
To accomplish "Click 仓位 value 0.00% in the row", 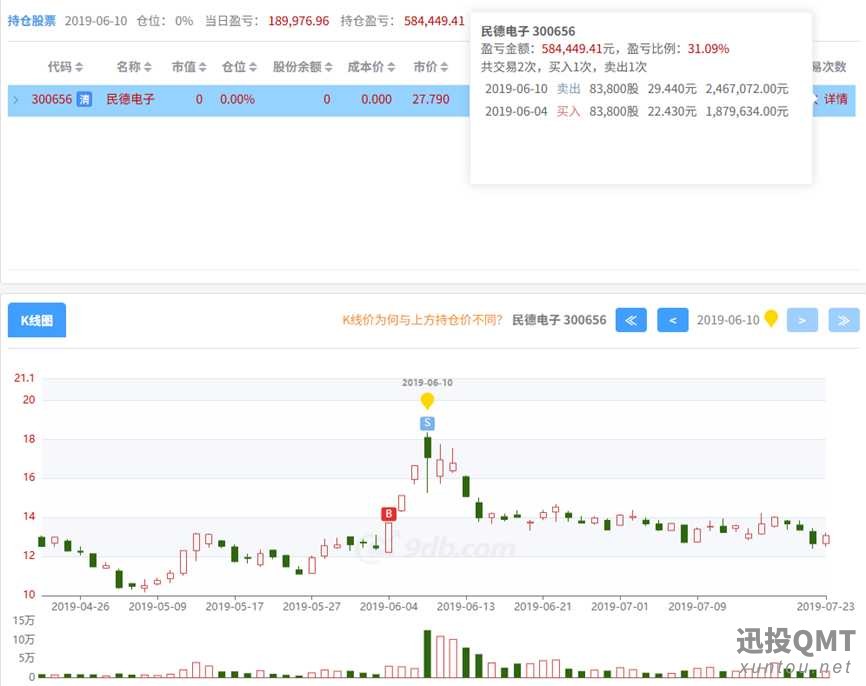I will [237, 99].
